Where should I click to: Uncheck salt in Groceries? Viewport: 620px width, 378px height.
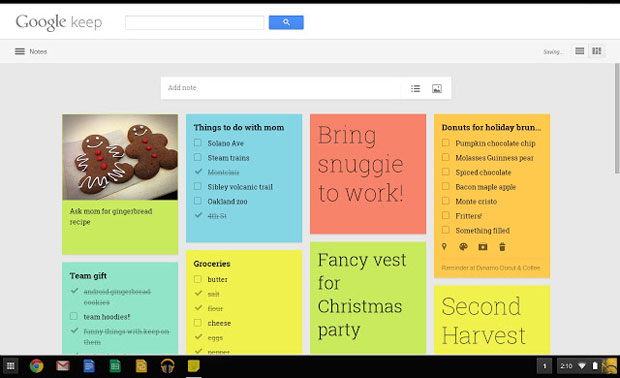click(198, 293)
